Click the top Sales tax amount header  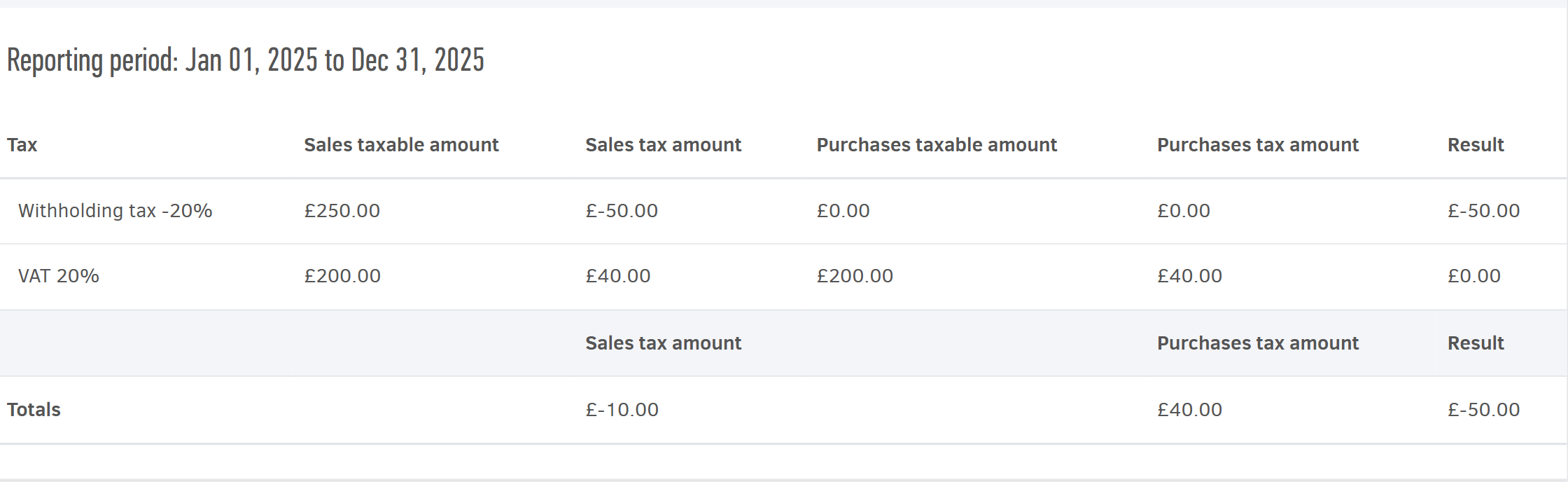663,145
